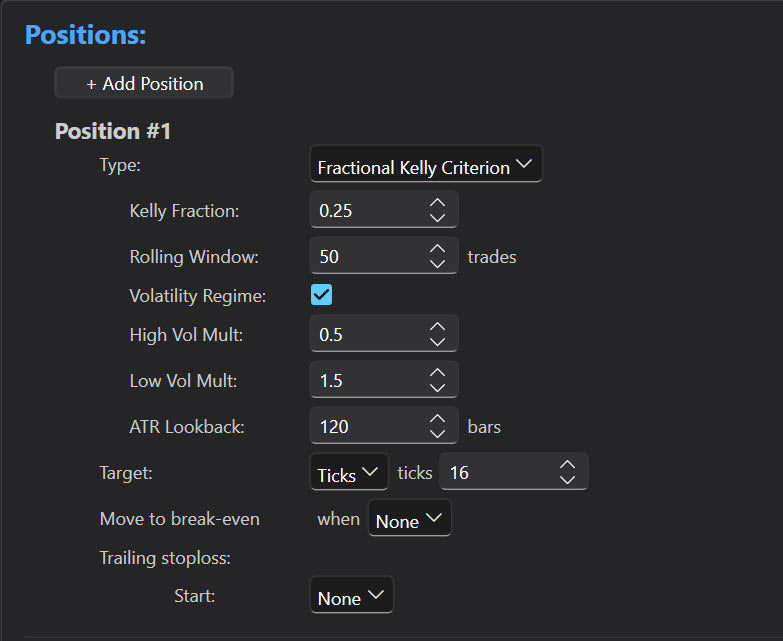The height and width of the screenshot is (641, 783).
Task: Disable the Volatility Regime checkbox
Action: (321, 295)
